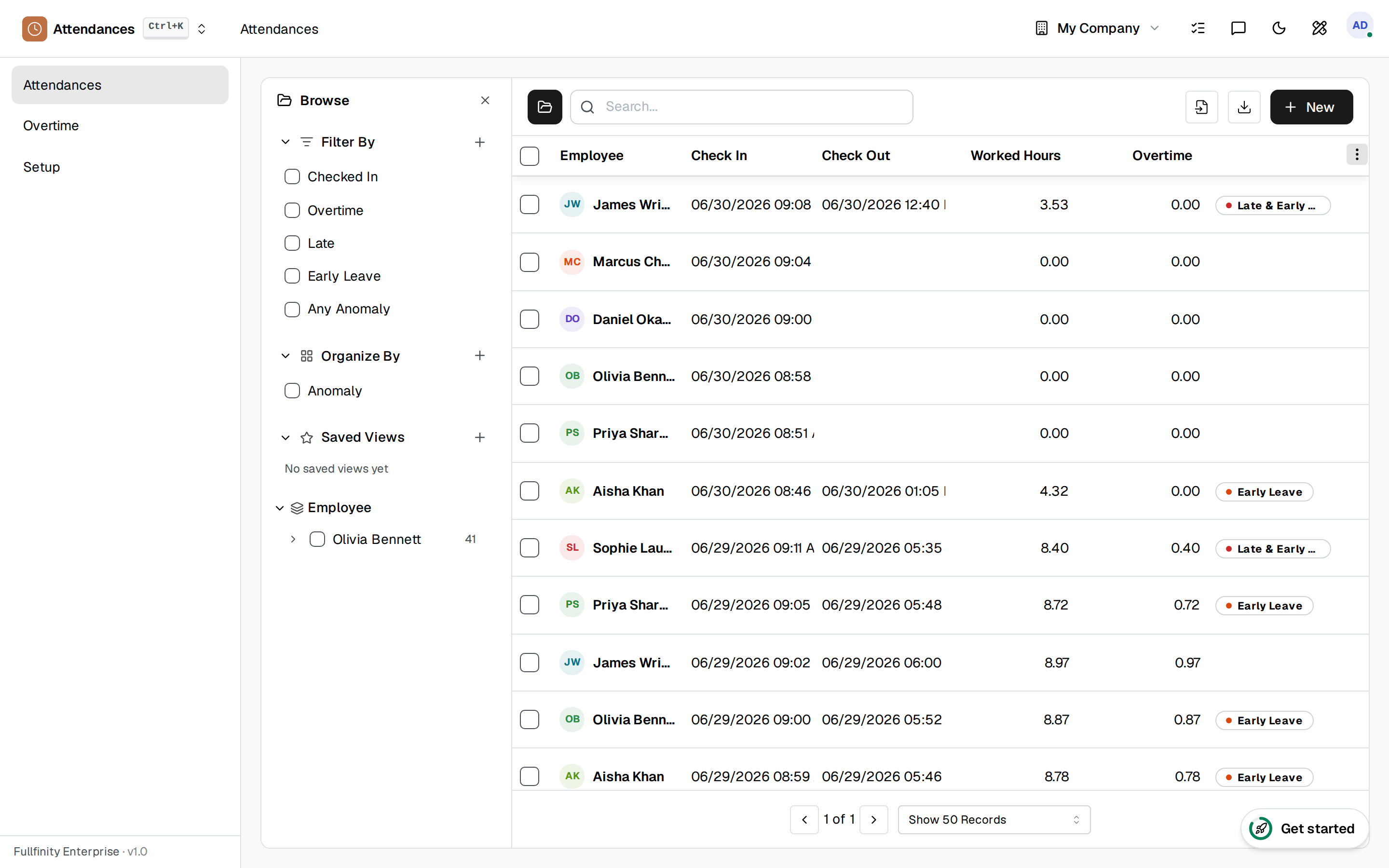Check the Olivia Bennett tree checkbox
Image resolution: width=1389 pixels, height=868 pixels.
tap(317, 539)
